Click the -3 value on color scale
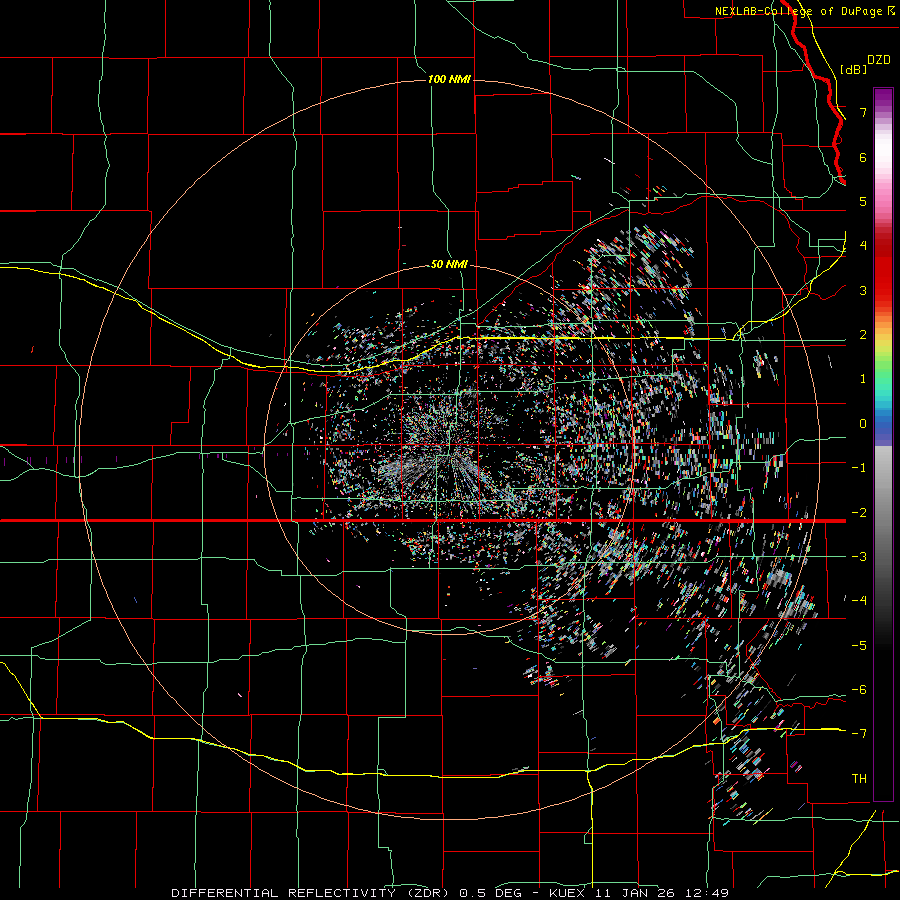The height and width of the screenshot is (900, 900). click(859, 556)
